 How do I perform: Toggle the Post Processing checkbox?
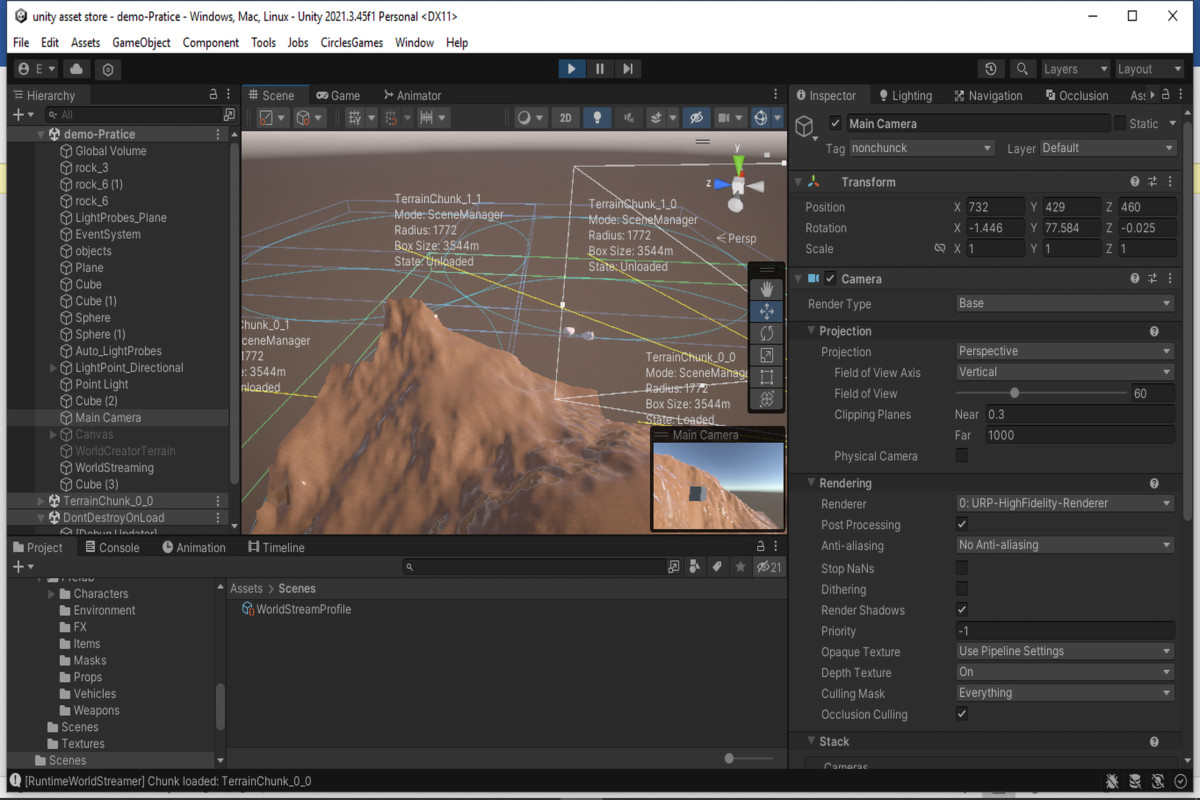coord(962,525)
